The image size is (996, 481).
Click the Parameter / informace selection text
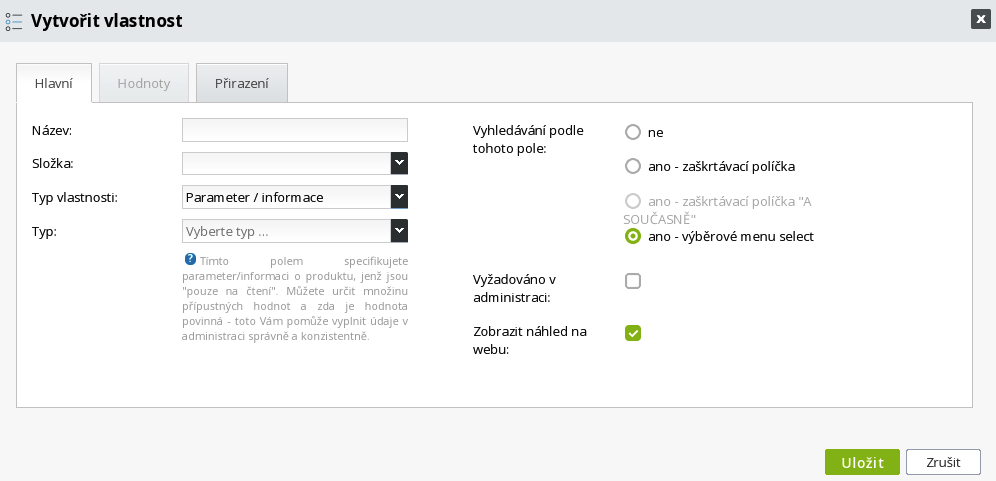pos(255,198)
